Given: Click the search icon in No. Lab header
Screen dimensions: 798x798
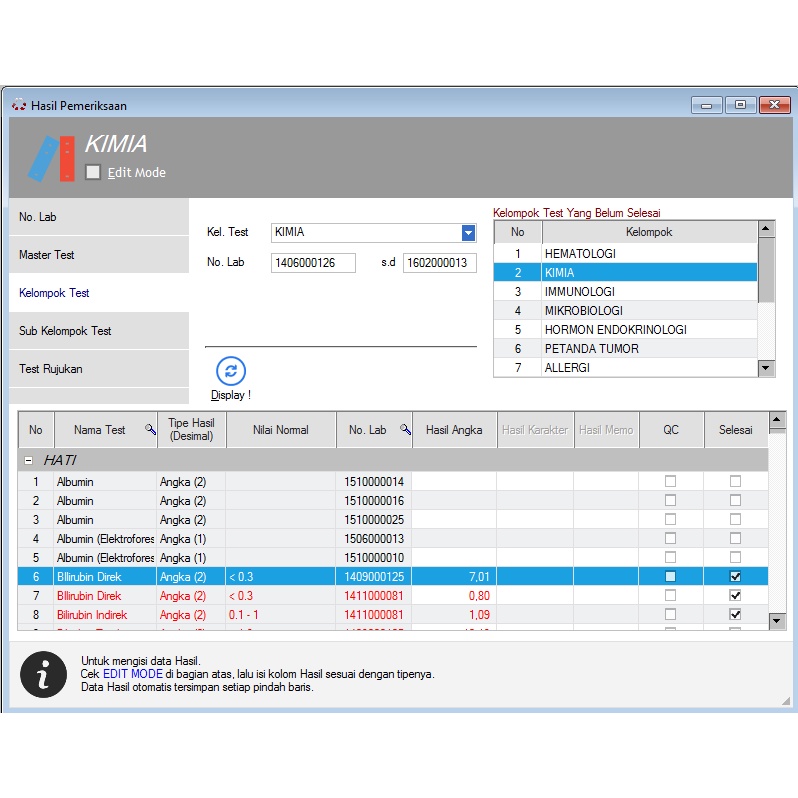Looking at the screenshot, I should tap(405, 430).
